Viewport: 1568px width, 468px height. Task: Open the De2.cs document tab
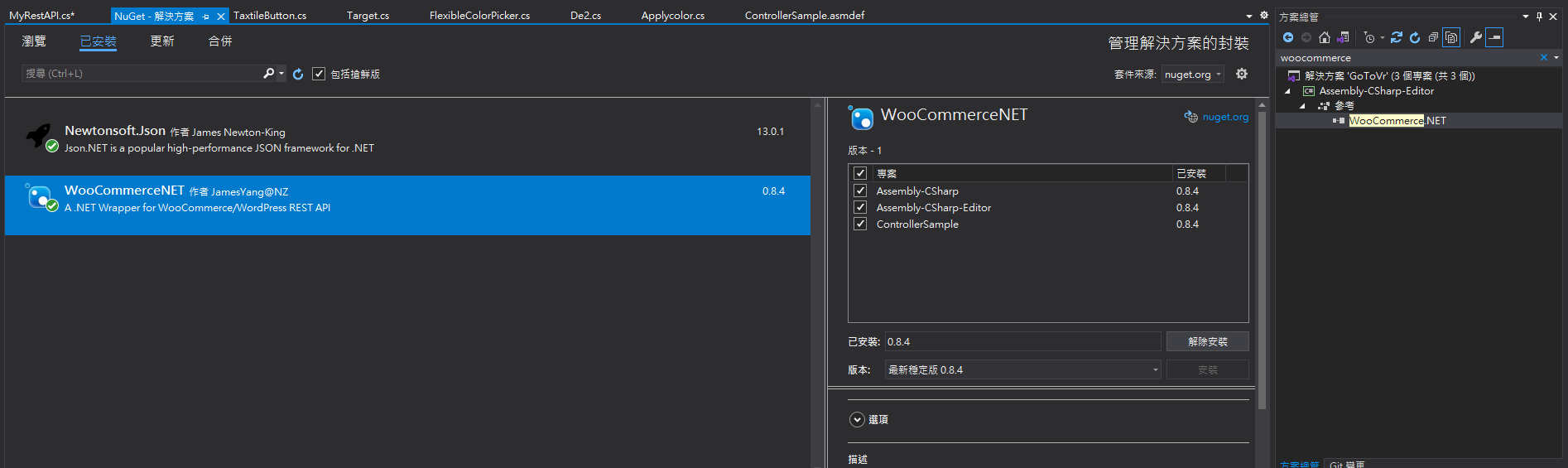click(x=585, y=16)
